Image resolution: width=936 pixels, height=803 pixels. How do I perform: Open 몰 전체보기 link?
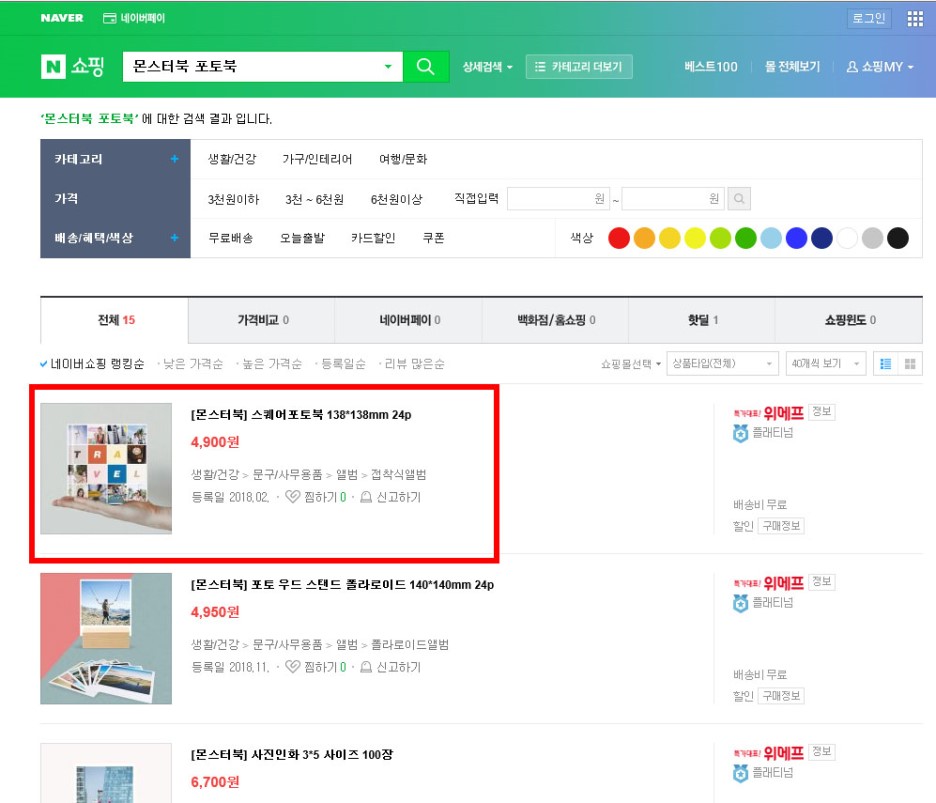(x=792, y=67)
